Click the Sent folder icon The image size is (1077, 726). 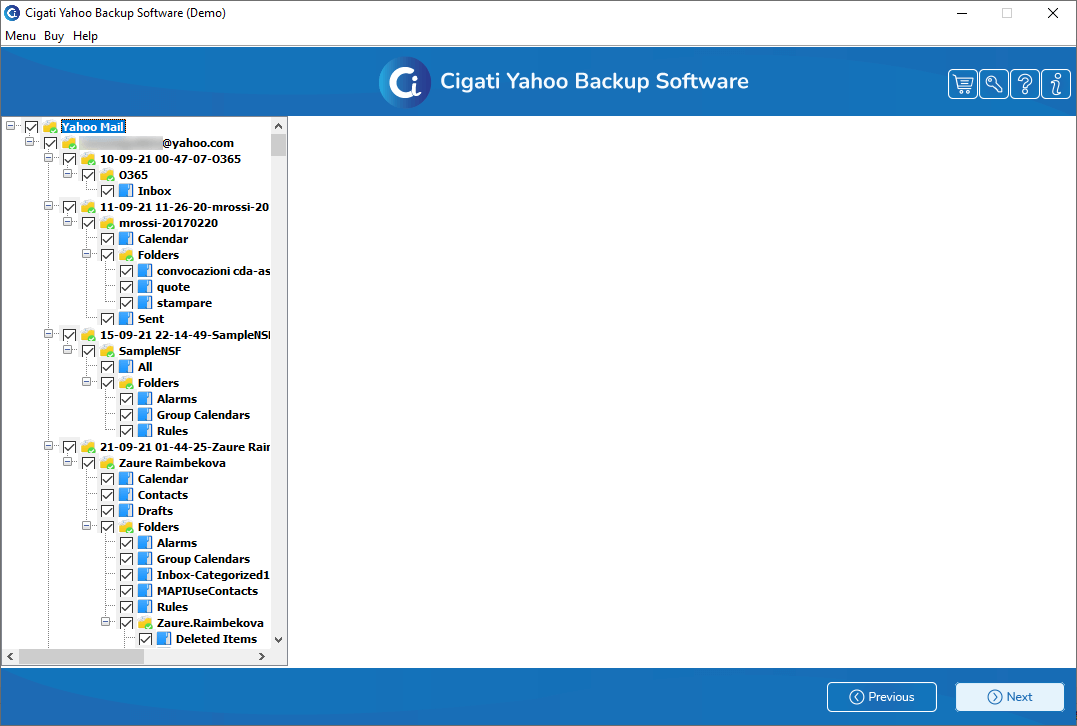126,319
